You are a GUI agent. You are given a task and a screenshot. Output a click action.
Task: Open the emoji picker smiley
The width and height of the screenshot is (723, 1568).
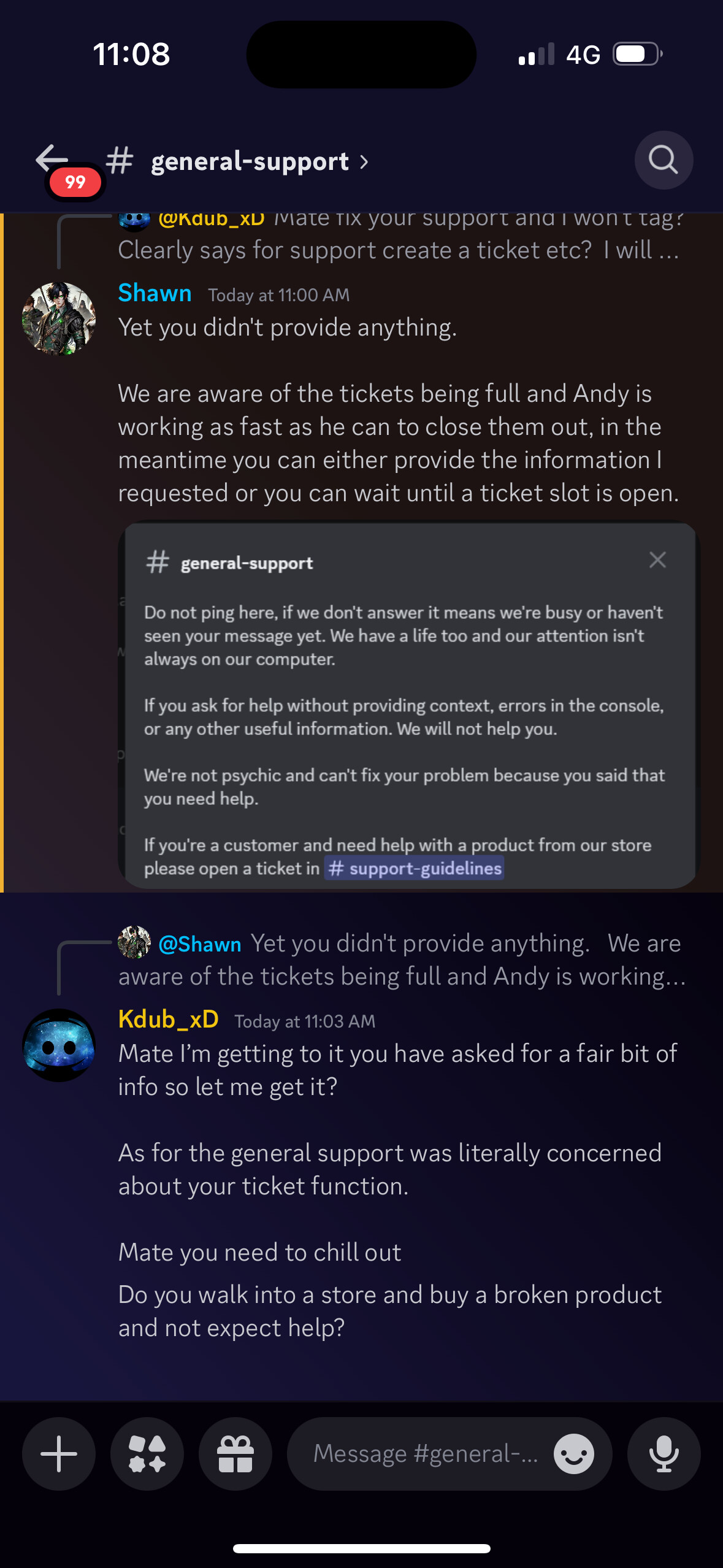click(x=573, y=1453)
